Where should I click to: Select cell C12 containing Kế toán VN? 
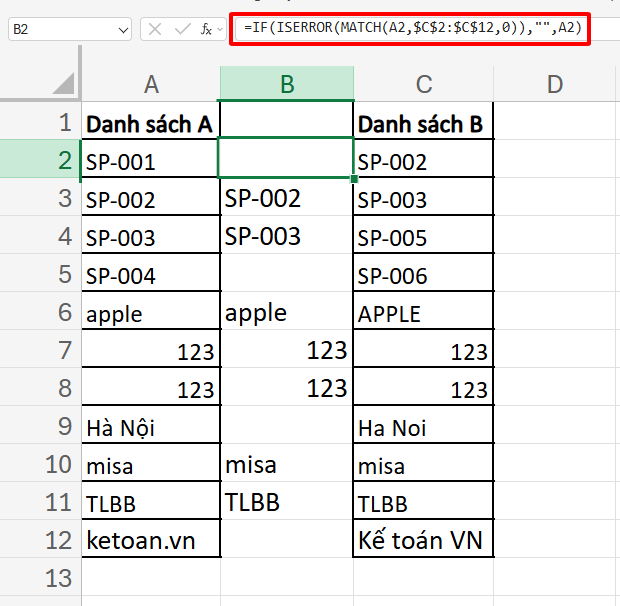pos(423,540)
